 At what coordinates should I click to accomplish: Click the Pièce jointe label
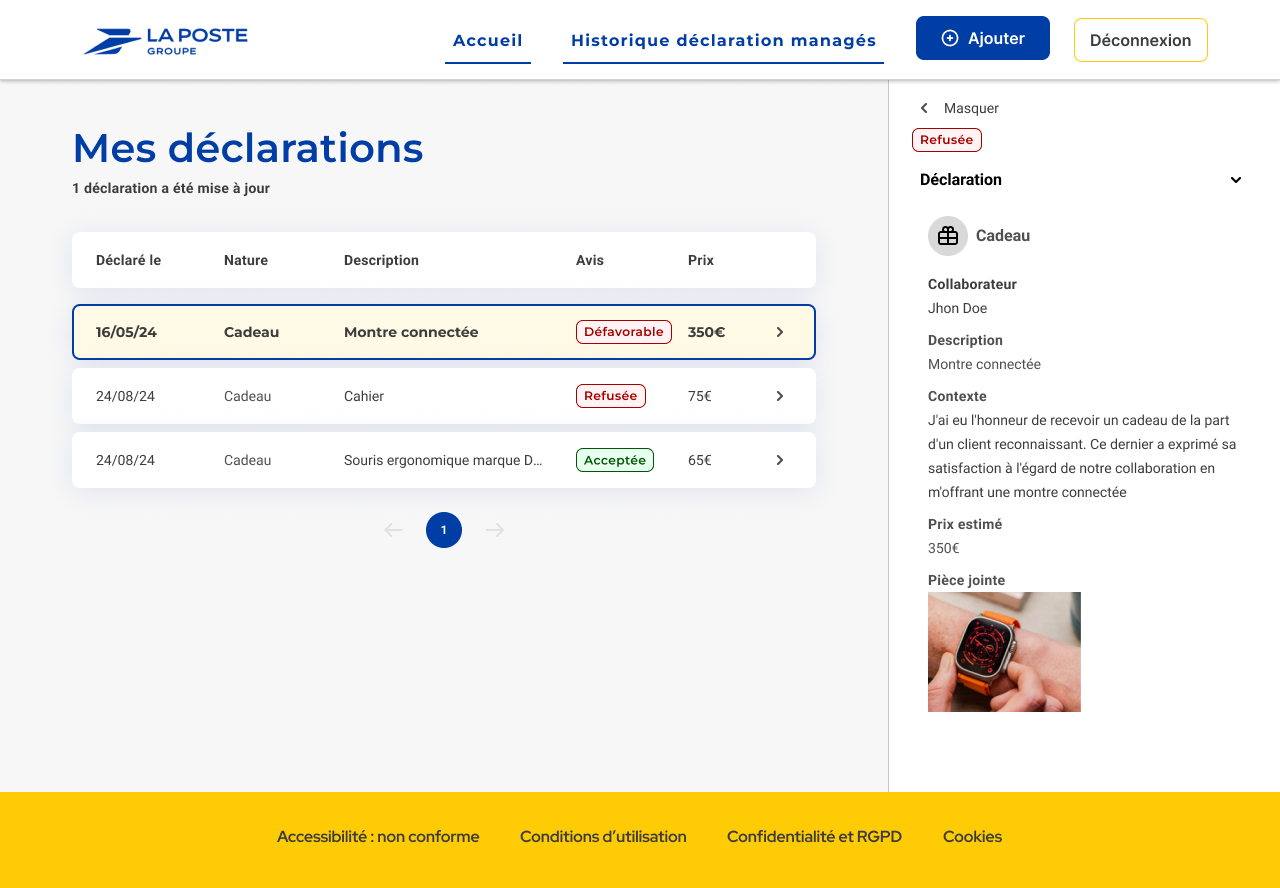pos(966,580)
